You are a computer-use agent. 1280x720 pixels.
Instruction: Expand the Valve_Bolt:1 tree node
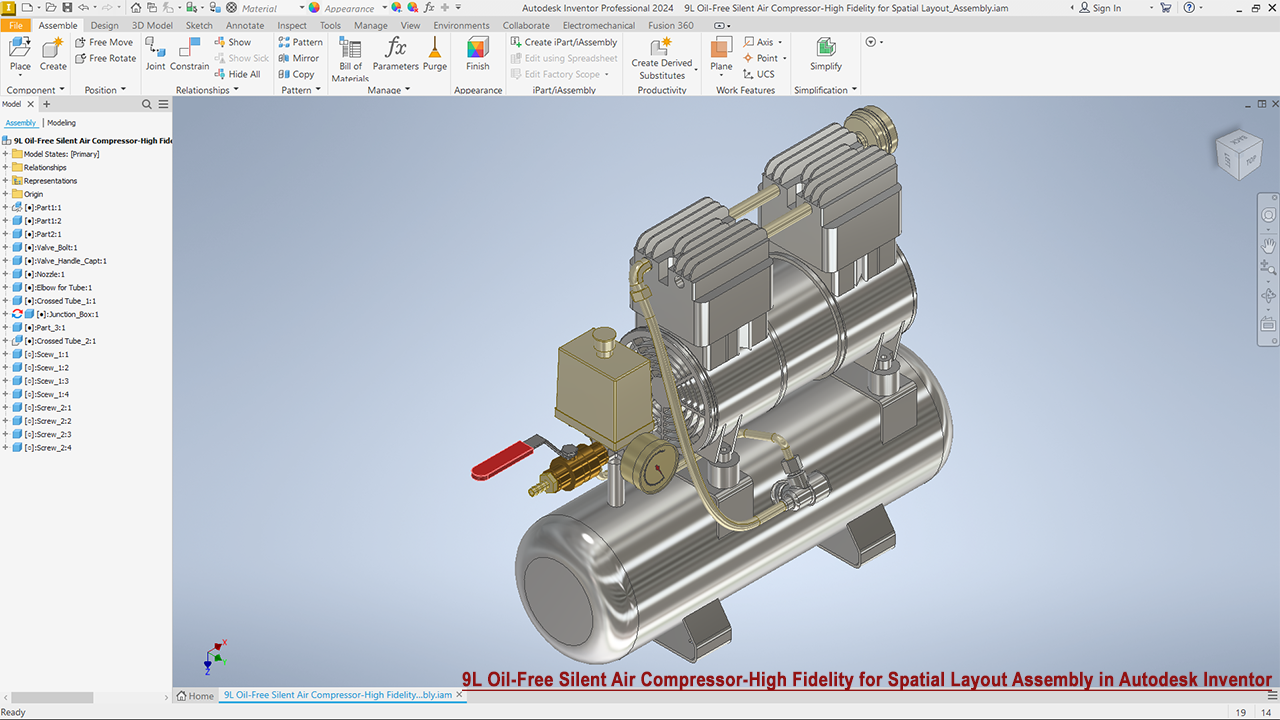click(5, 247)
